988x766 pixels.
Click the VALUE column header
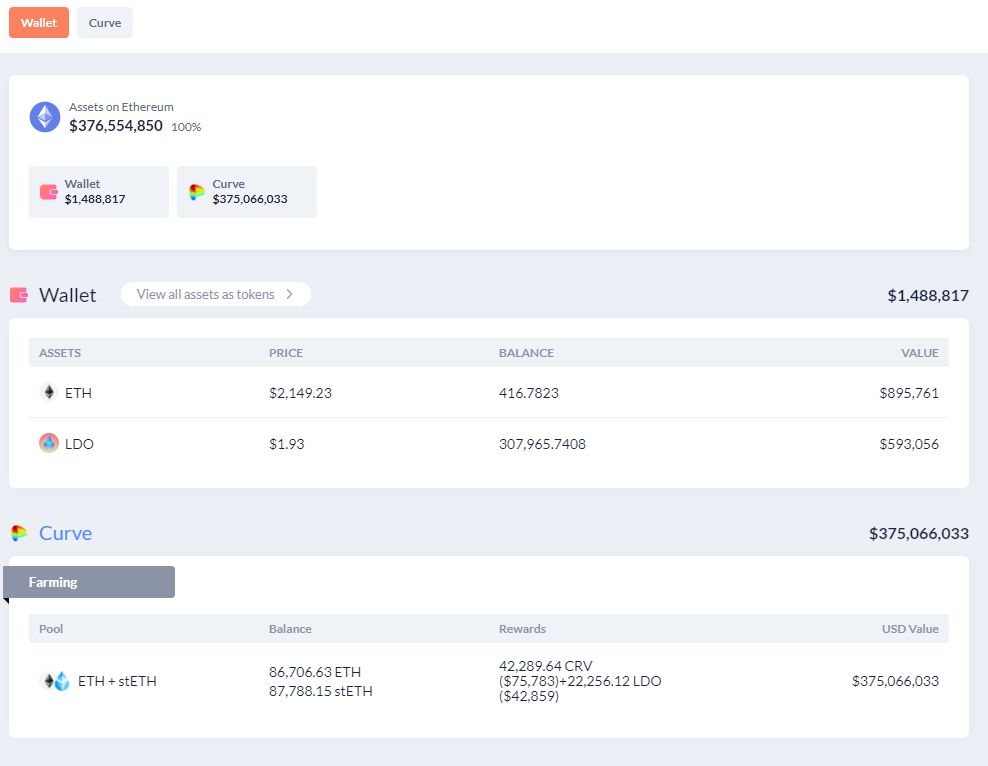[919, 353]
